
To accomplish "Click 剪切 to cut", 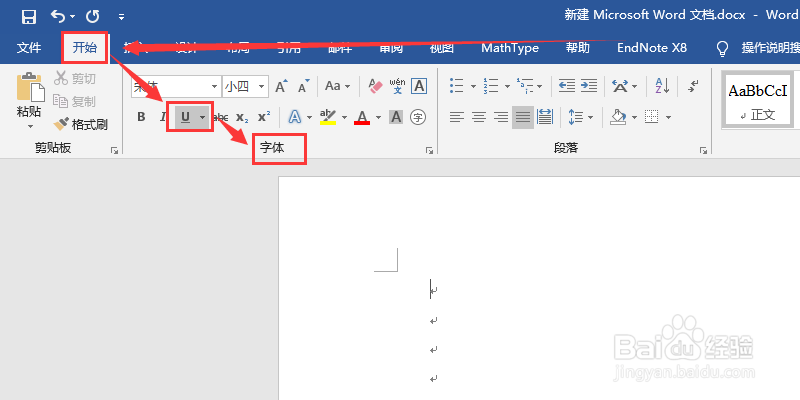I will [x=75, y=78].
